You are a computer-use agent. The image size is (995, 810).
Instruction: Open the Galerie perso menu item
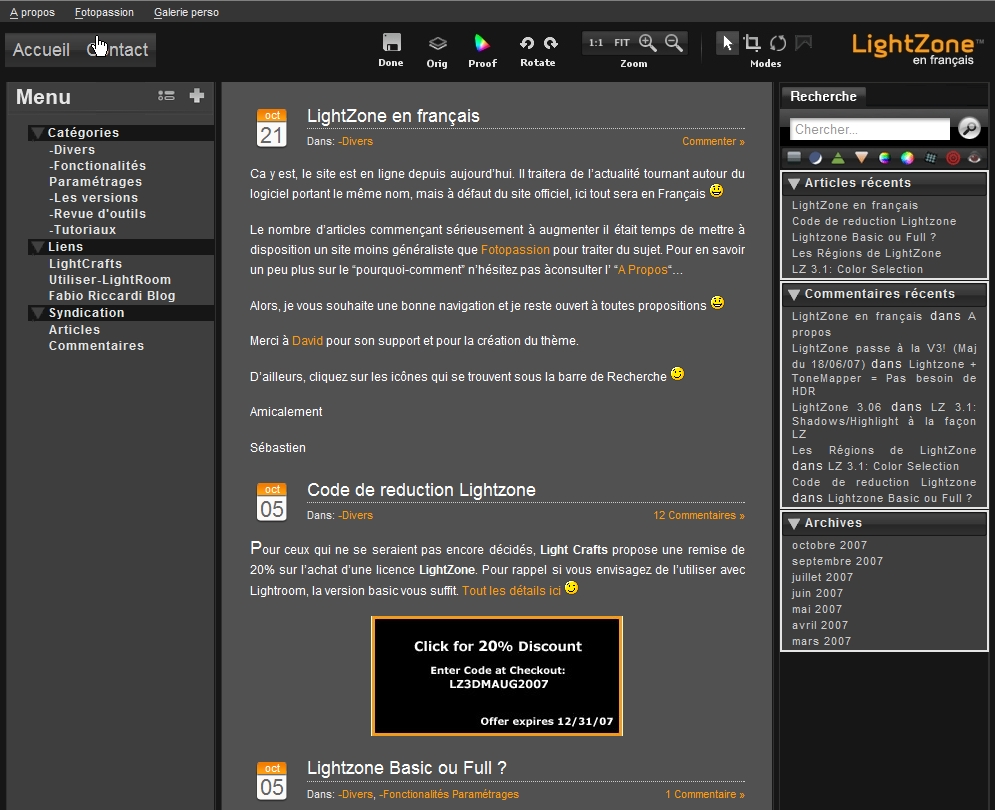tap(186, 12)
